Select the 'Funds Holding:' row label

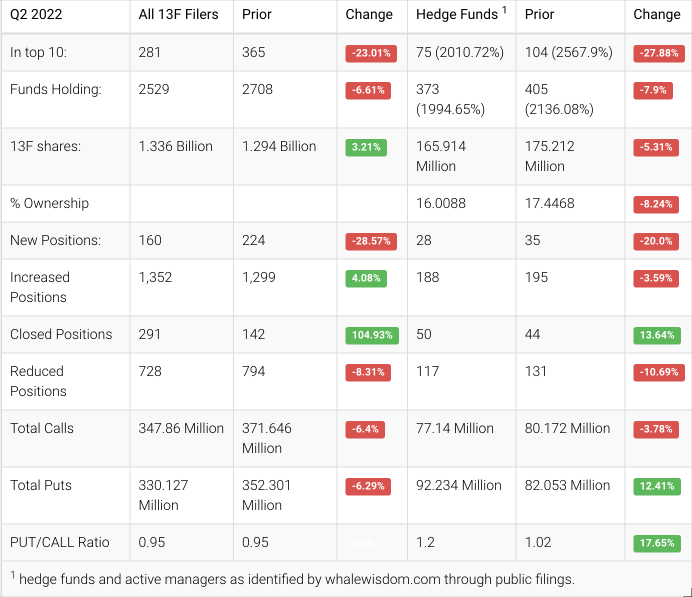click(x=55, y=89)
